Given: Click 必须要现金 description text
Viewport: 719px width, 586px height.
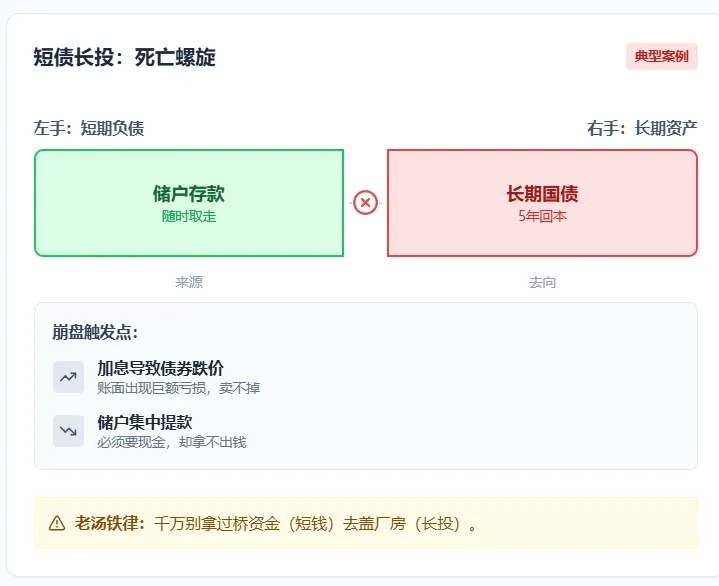Looking at the screenshot, I should tap(171, 442).
